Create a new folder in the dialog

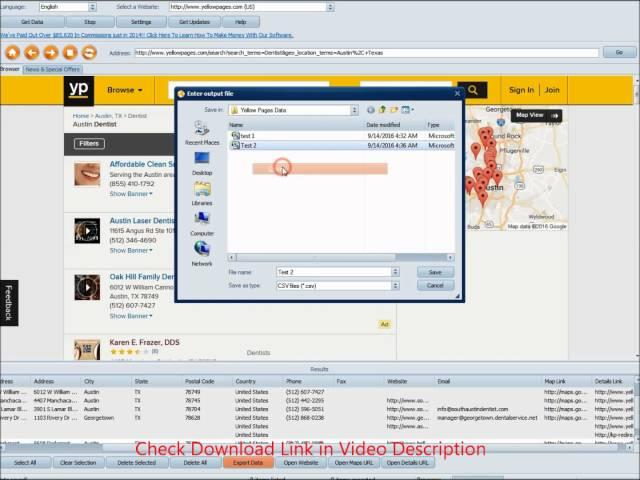click(x=394, y=110)
